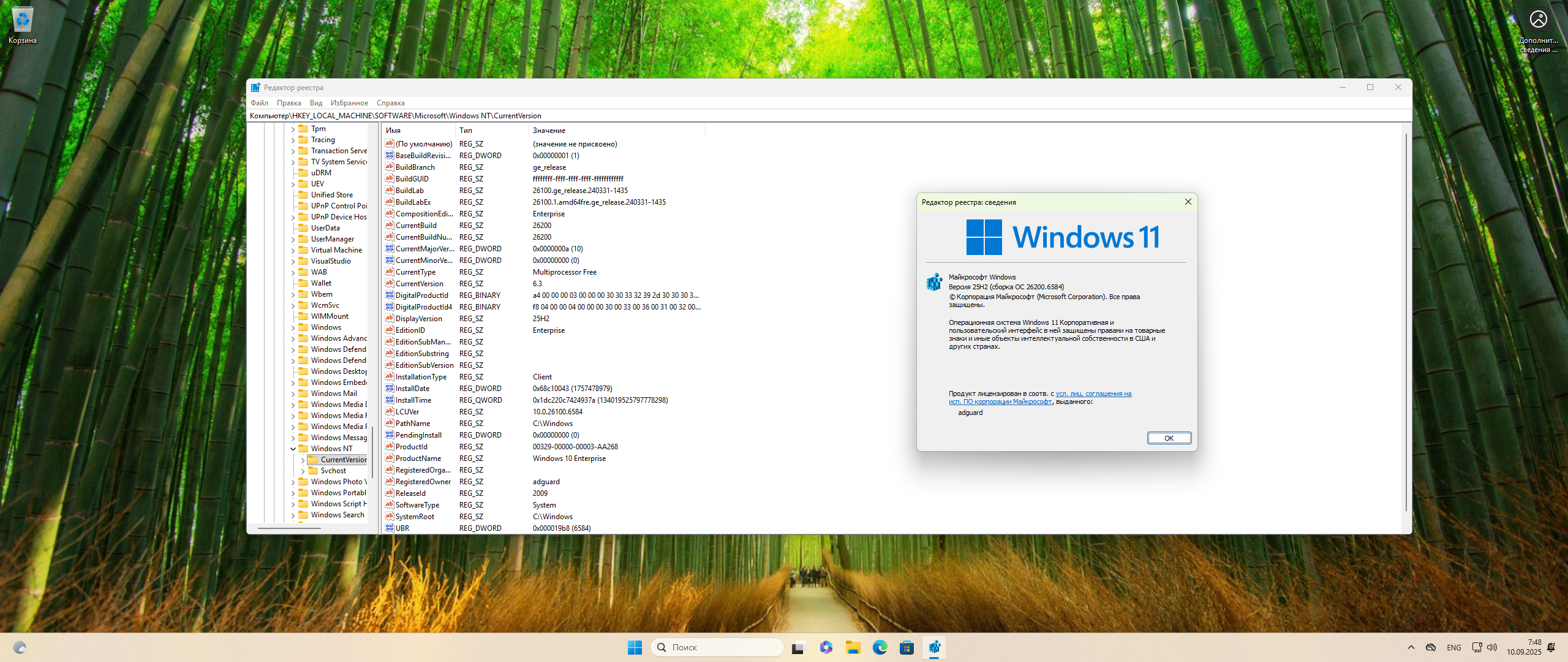Select the DisplayVersion value row

click(x=544, y=319)
